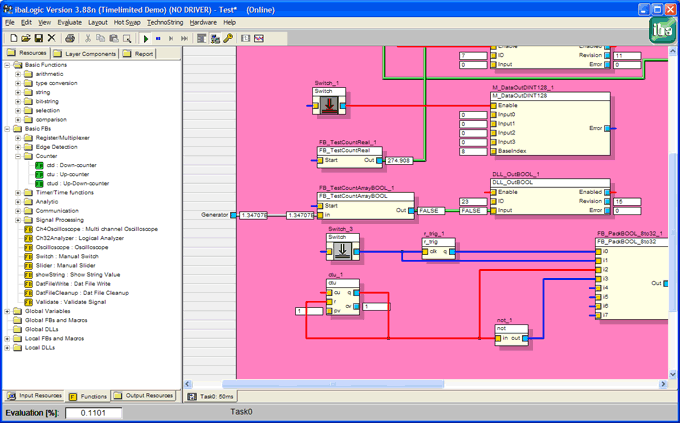This screenshot has width=680, height=423.
Task: Start evaluation with green play button
Action: point(146,39)
